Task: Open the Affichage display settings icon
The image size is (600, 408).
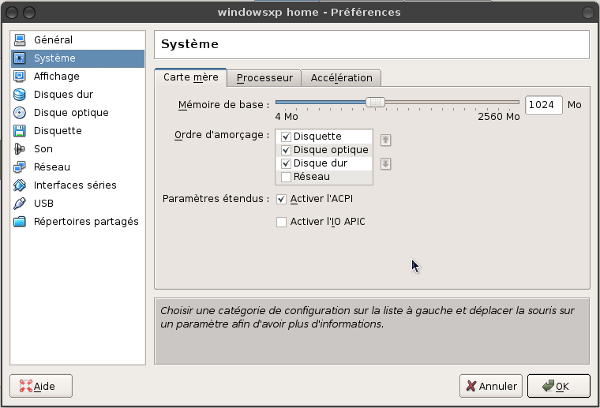Action: point(19,76)
